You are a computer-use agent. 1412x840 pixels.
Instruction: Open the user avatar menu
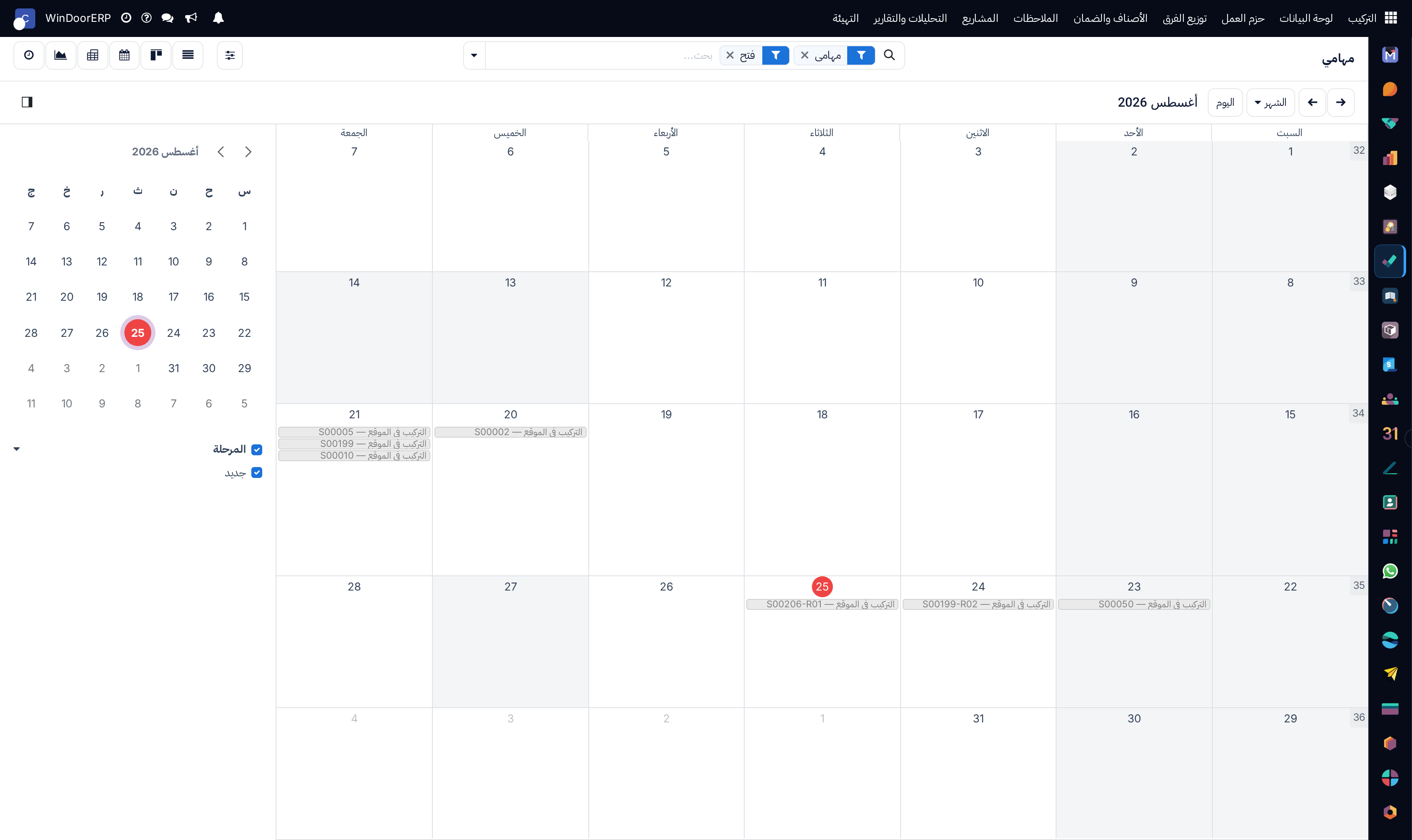24,18
